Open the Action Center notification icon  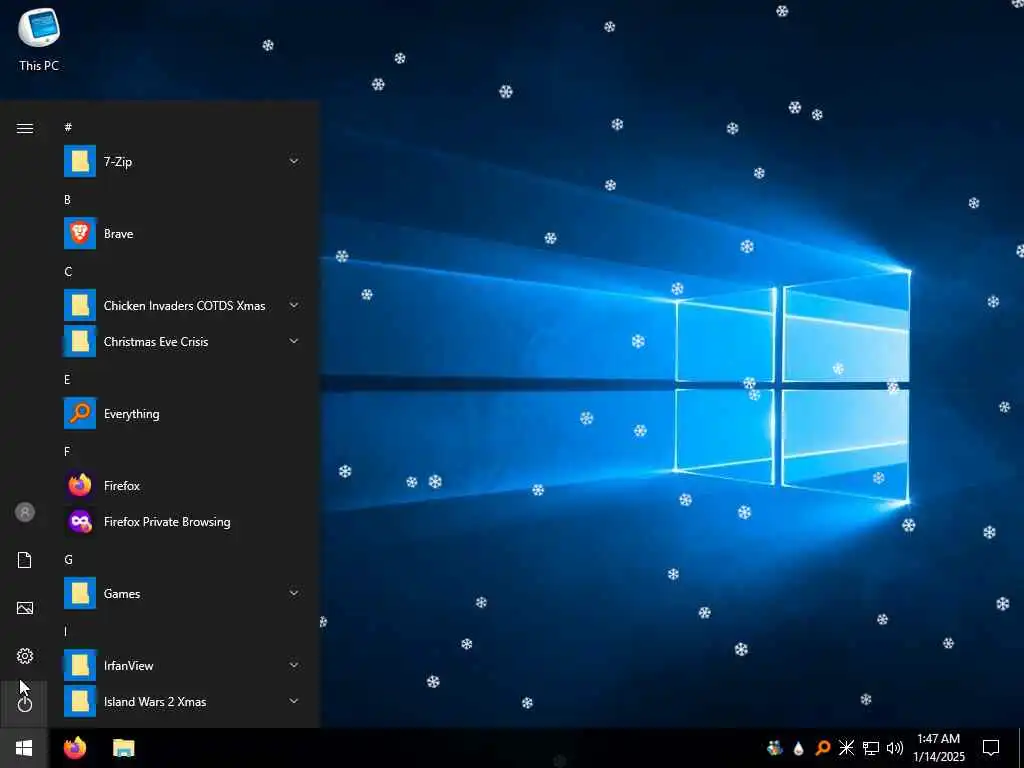point(991,748)
